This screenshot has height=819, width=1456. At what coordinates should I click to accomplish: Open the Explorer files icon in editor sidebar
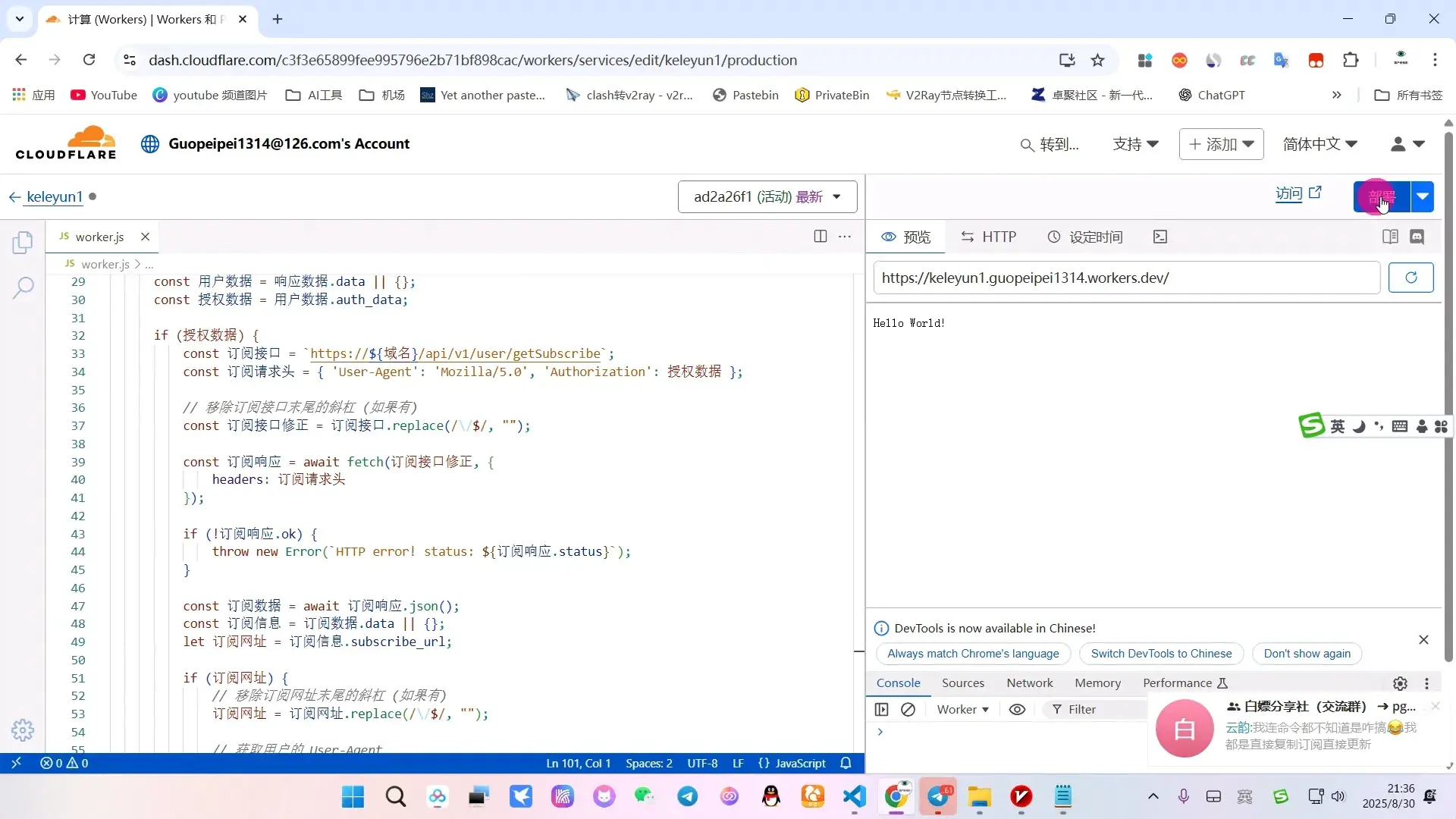(x=23, y=243)
